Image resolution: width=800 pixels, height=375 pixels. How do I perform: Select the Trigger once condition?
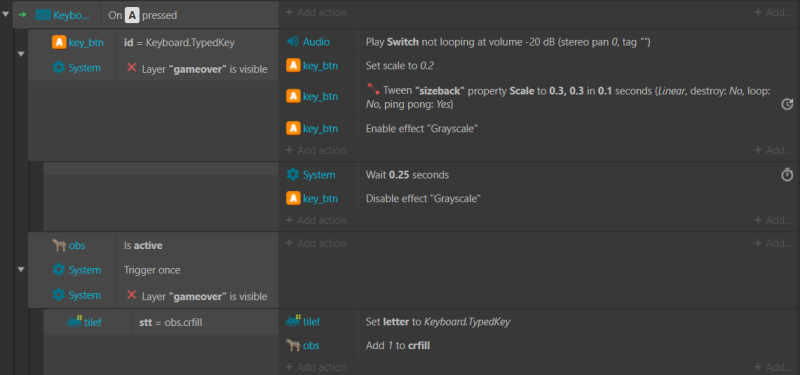click(x=152, y=270)
